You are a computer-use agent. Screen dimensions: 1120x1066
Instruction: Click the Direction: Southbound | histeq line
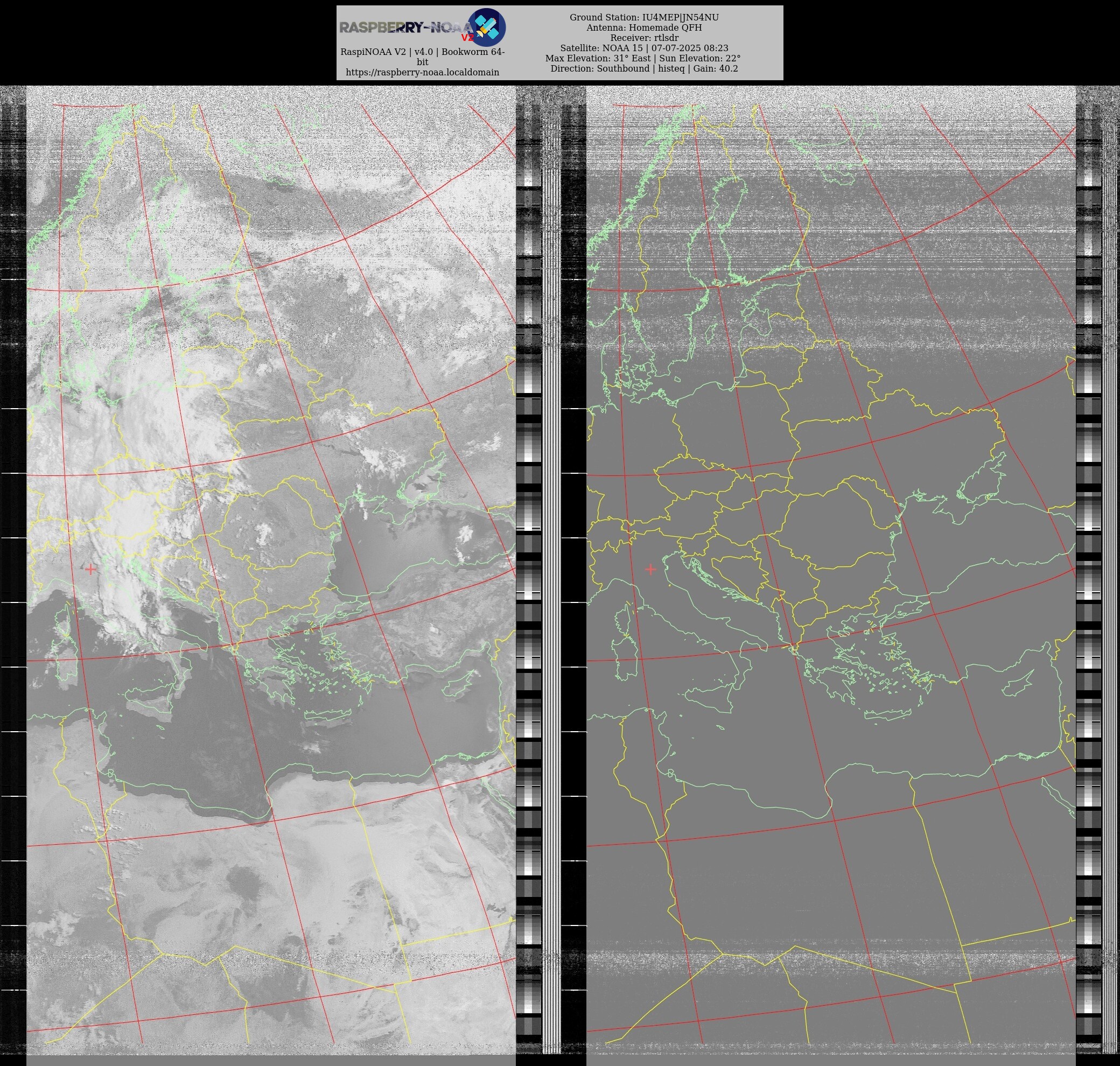(644, 69)
